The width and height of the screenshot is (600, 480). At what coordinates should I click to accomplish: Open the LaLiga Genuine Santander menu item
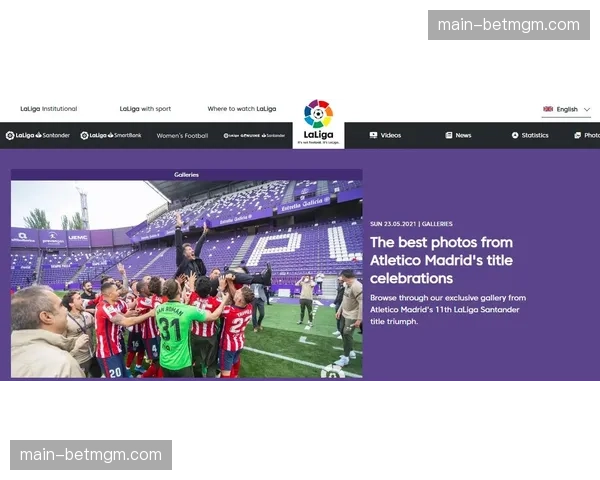(254, 136)
